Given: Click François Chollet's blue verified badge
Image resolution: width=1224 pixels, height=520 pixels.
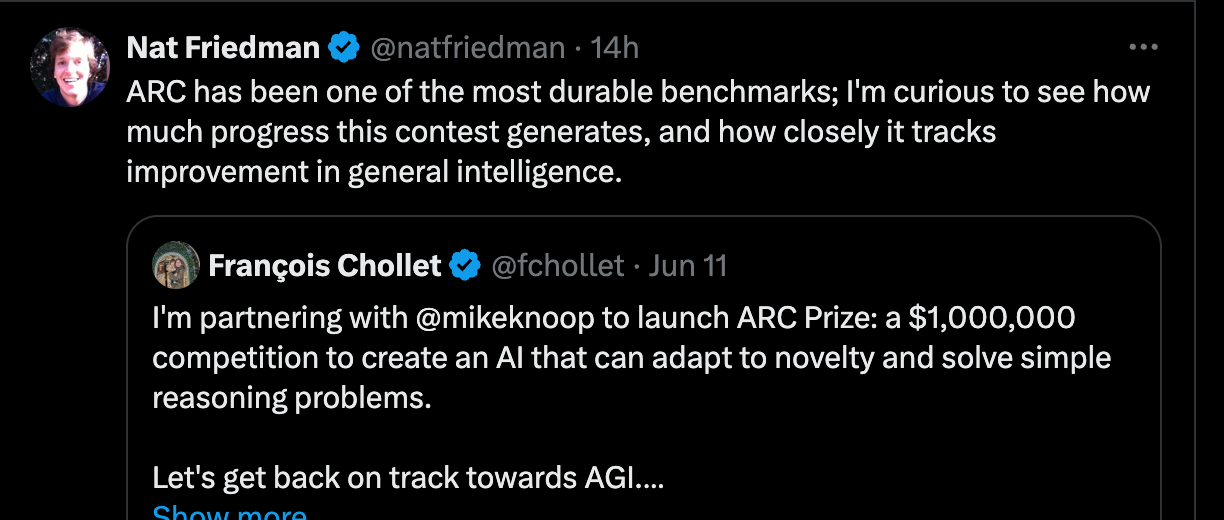Looking at the screenshot, I should pyautogui.click(x=465, y=265).
